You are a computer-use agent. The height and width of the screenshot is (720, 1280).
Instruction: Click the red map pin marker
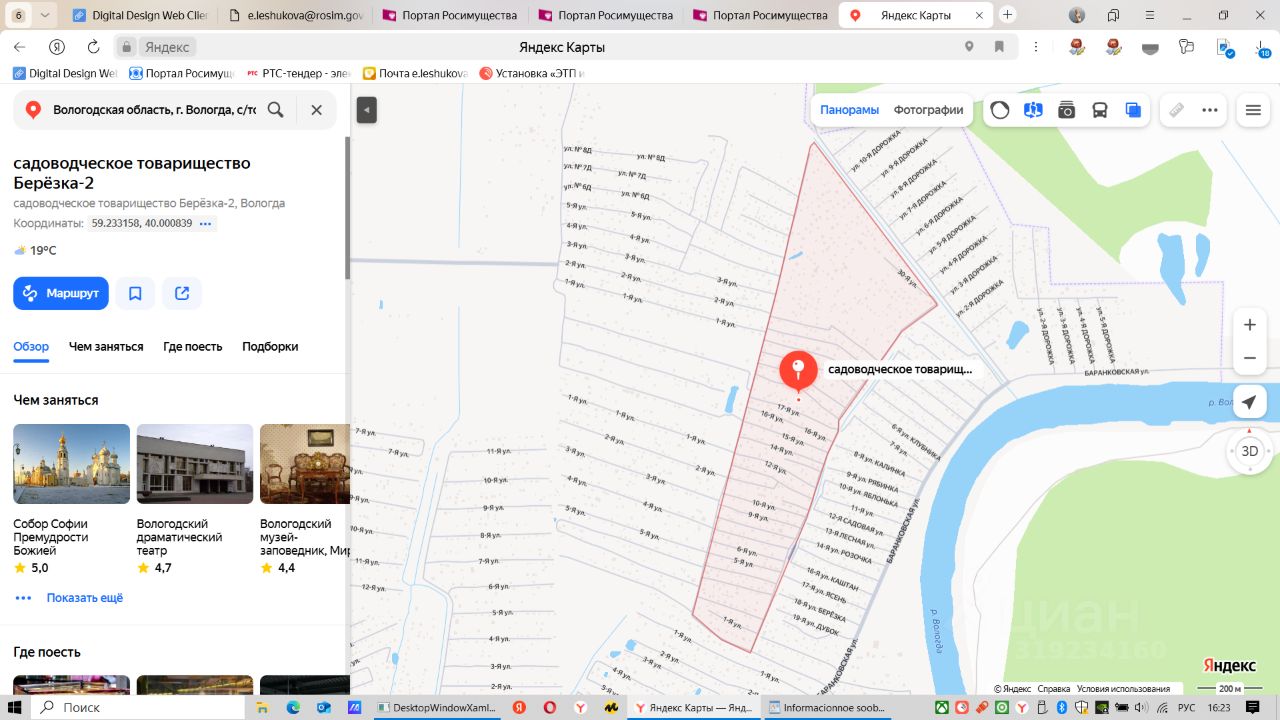click(798, 371)
